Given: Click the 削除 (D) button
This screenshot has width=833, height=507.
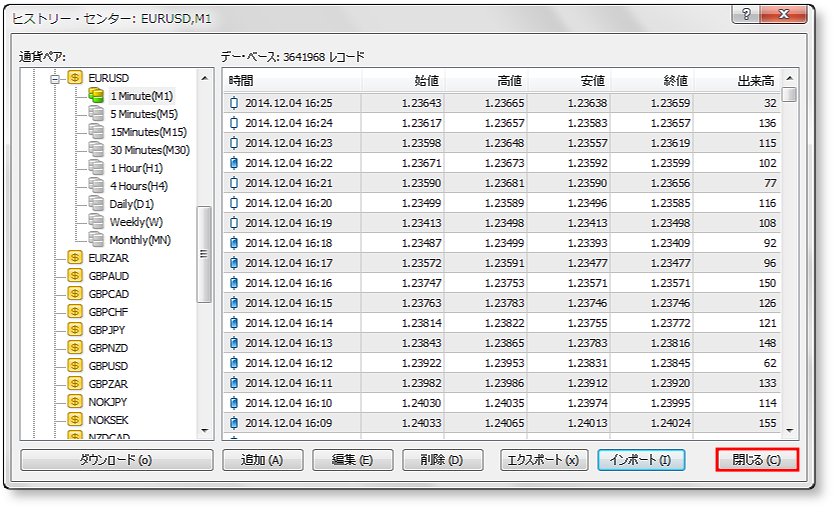Looking at the screenshot, I should (x=443, y=460).
